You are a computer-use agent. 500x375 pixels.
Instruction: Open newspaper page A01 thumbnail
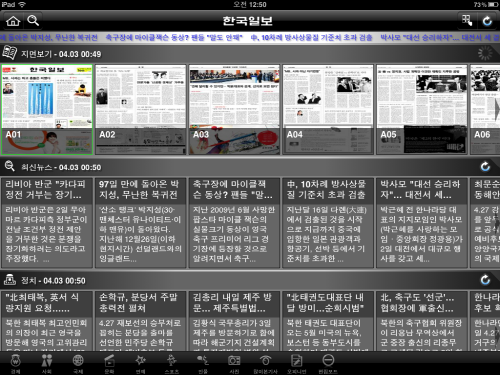47,110
